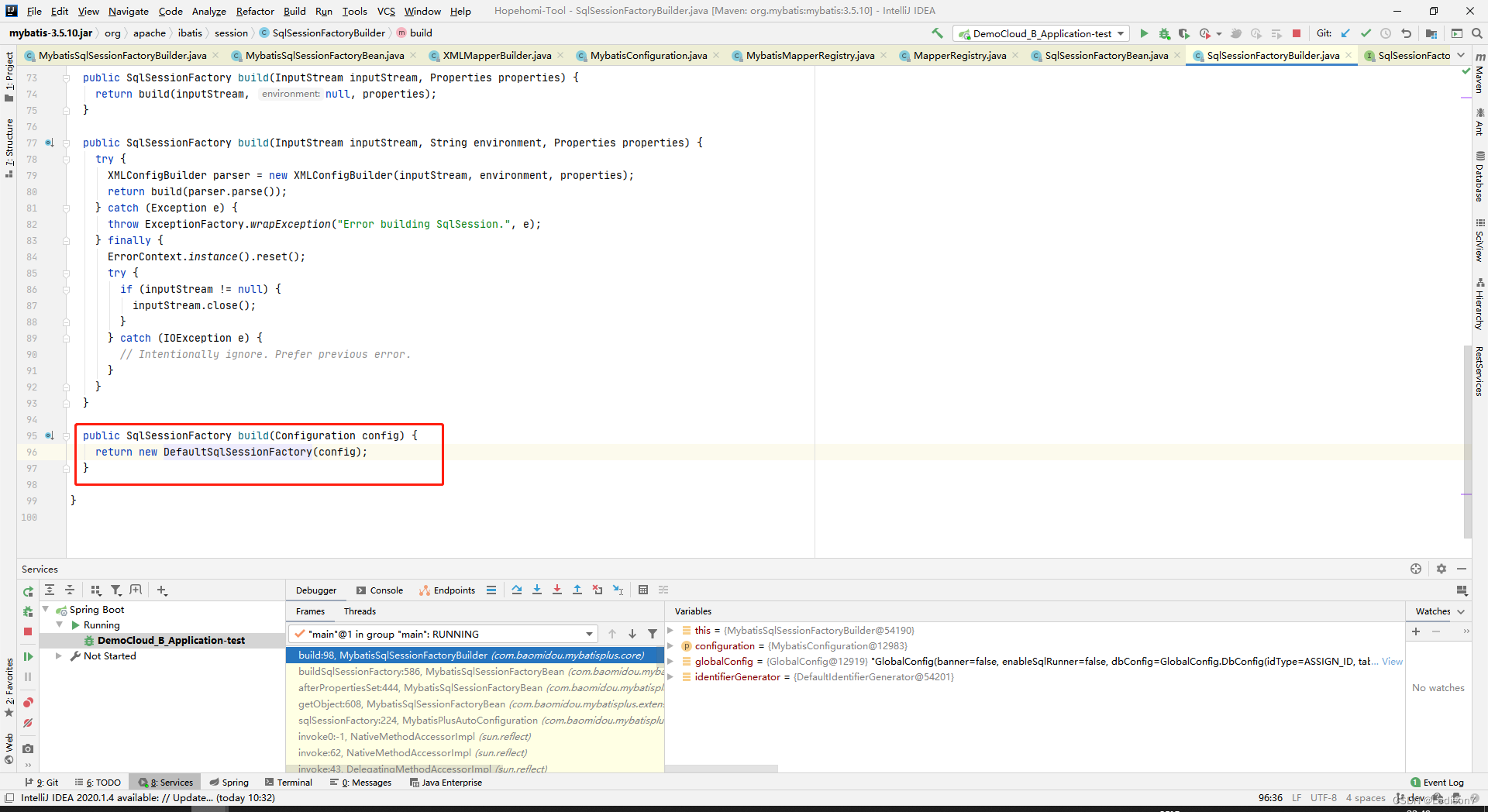Click Collapse All icon in Services toolbar
The width and height of the screenshot is (1488, 812).
(70, 590)
